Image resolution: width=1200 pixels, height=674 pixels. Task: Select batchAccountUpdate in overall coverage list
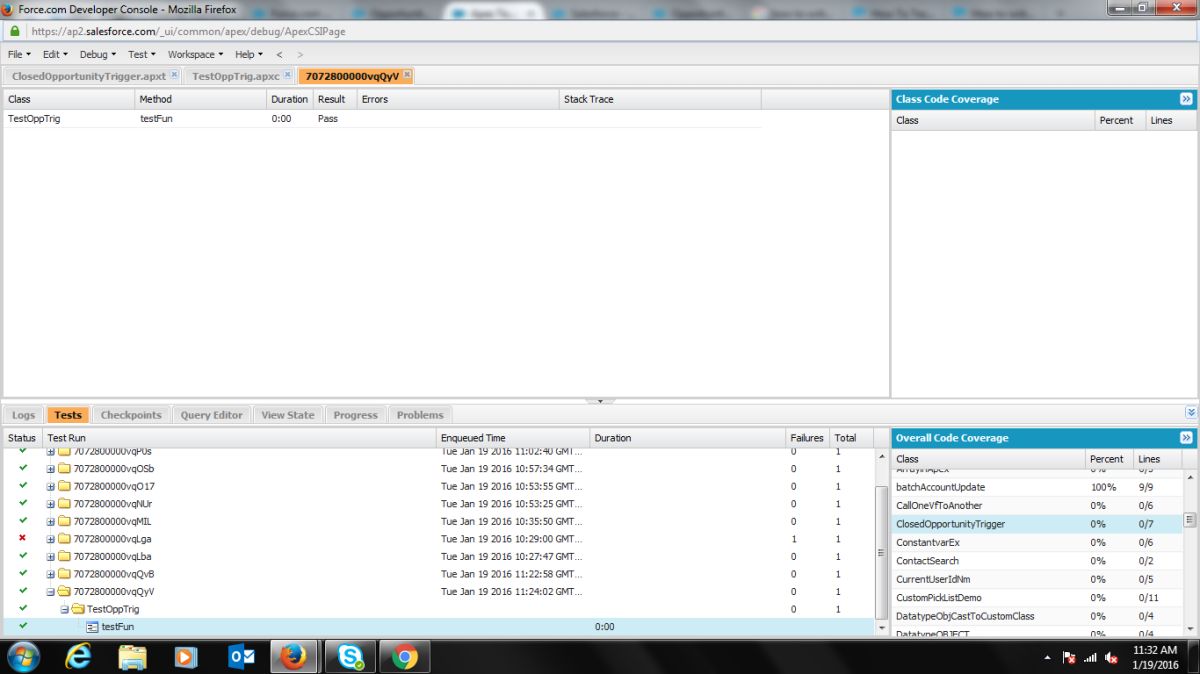(x=1036, y=487)
